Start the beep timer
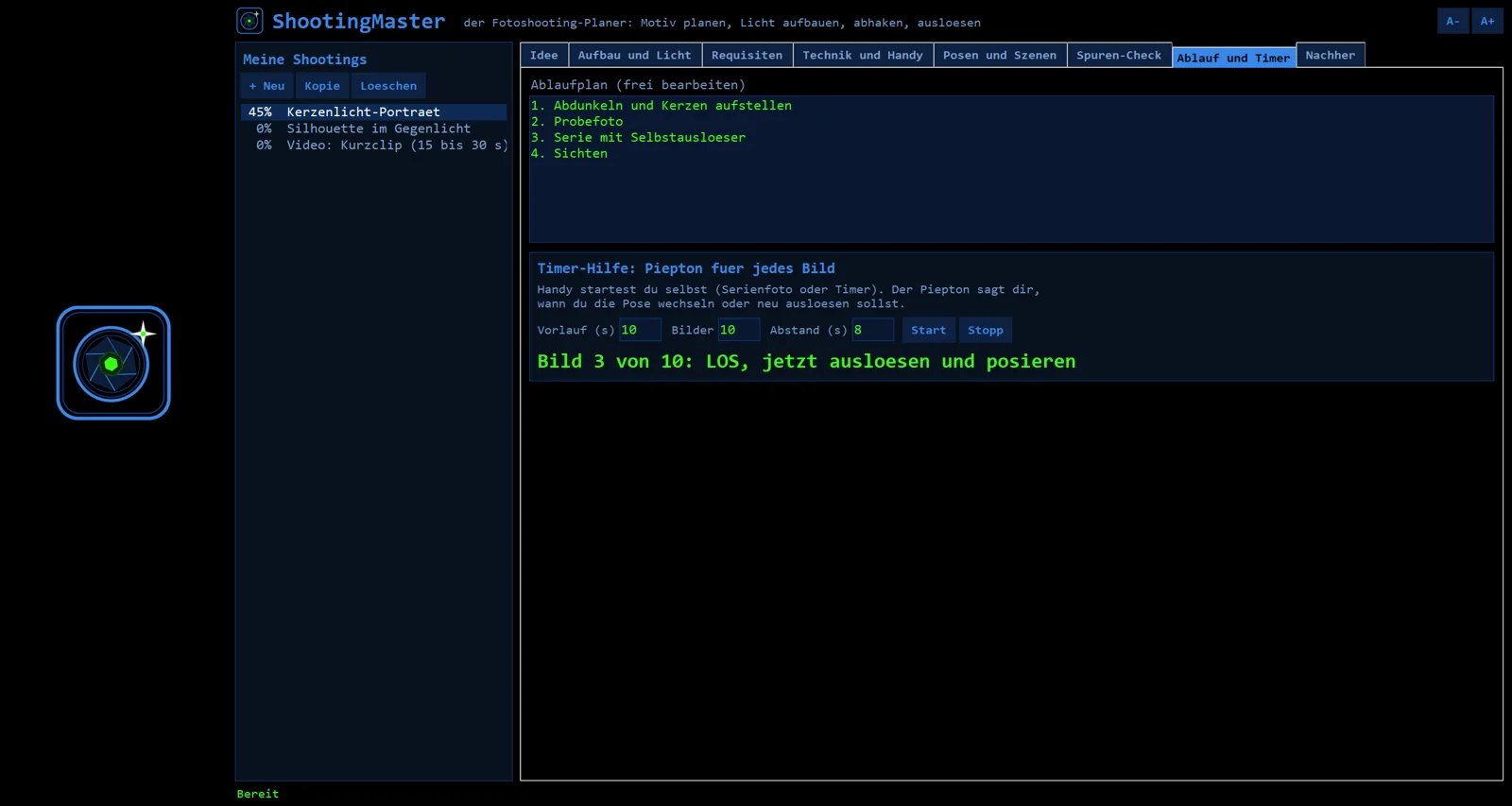The height and width of the screenshot is (806, 1512). point(928,330)
